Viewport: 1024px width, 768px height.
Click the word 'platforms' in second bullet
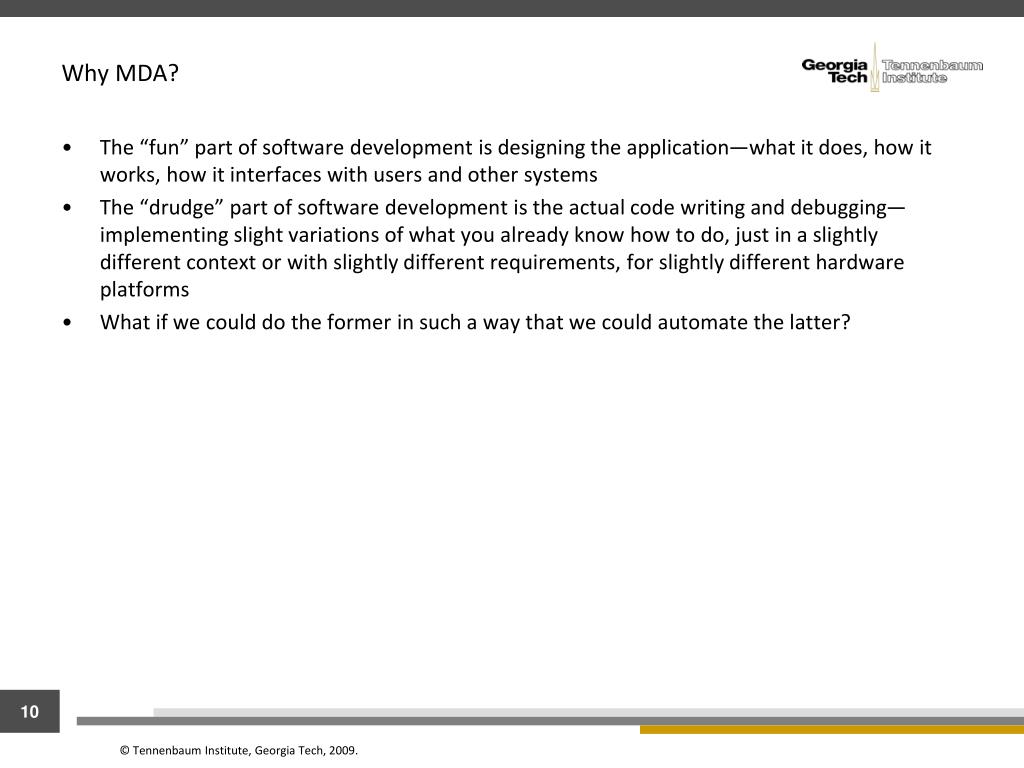tap(144, 289)
